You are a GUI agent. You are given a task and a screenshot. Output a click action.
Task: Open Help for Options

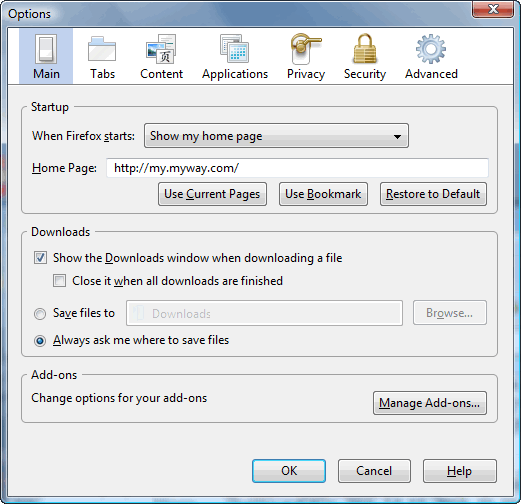[460, 471]
